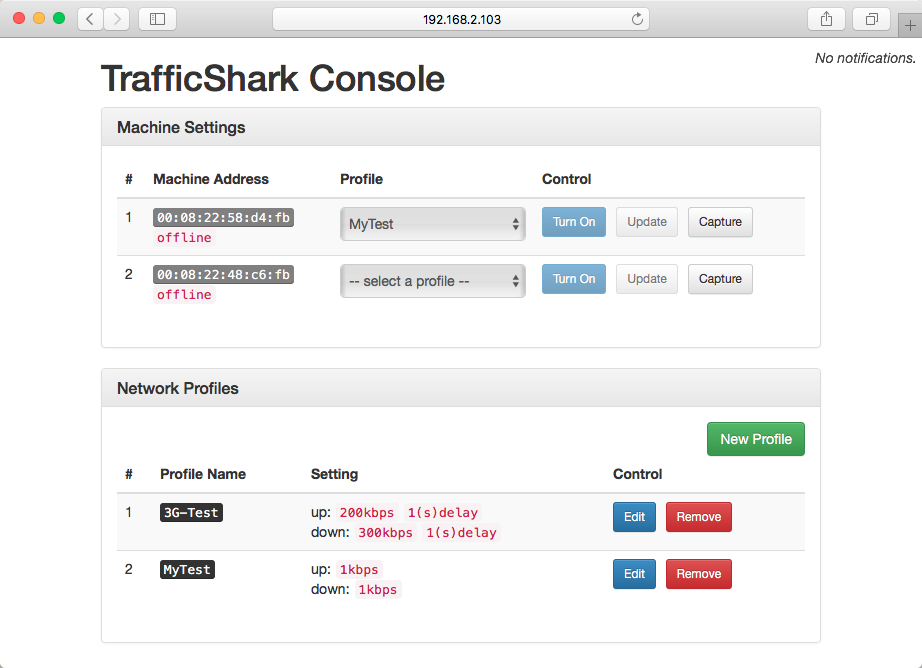Remove the MyTest network profile
Viewport: 922px width, 668px height.
click(698, 574)
